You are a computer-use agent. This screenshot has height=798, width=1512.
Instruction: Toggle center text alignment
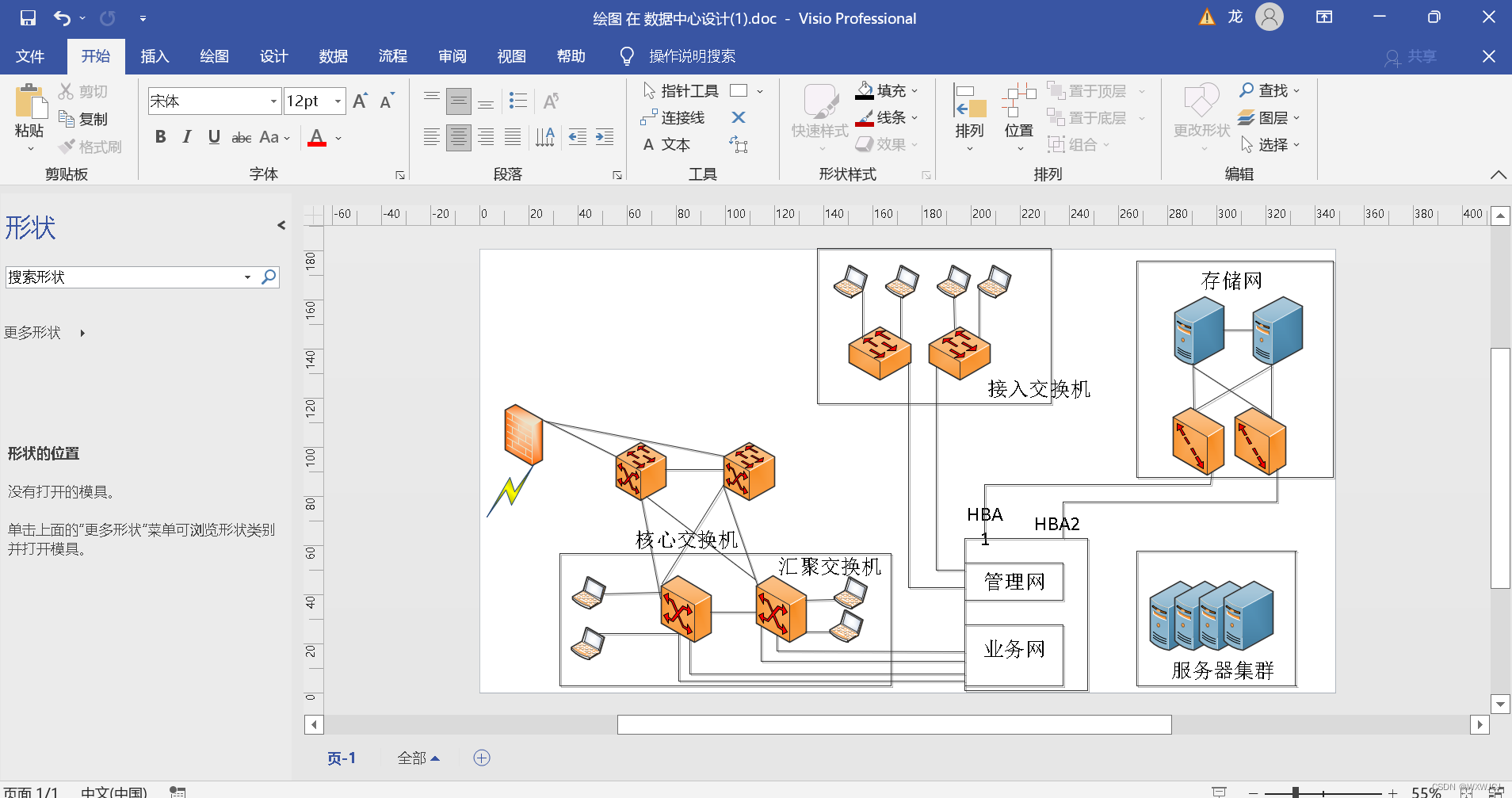point(459,138)
